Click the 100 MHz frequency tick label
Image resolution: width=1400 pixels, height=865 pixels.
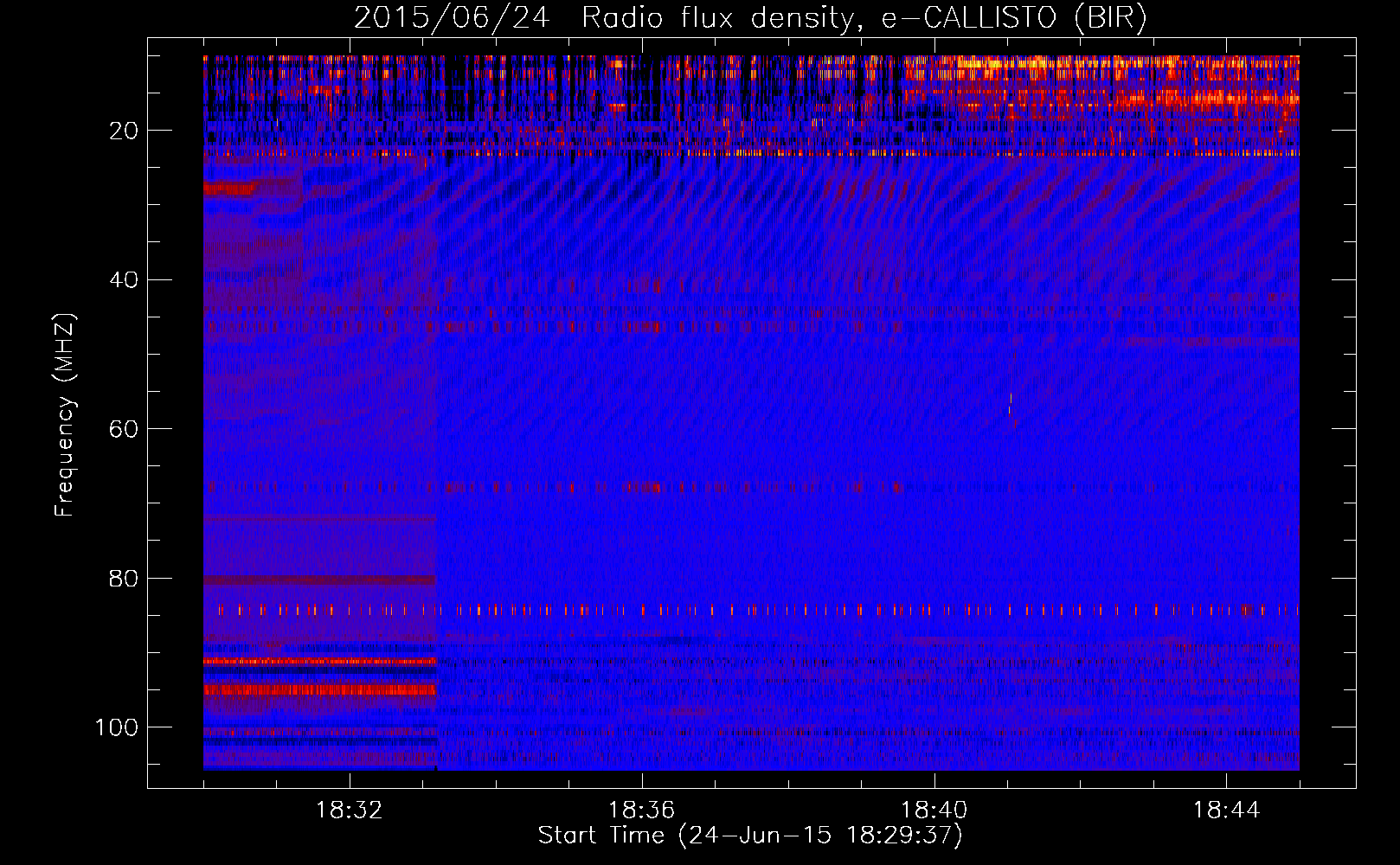(117, 727)
